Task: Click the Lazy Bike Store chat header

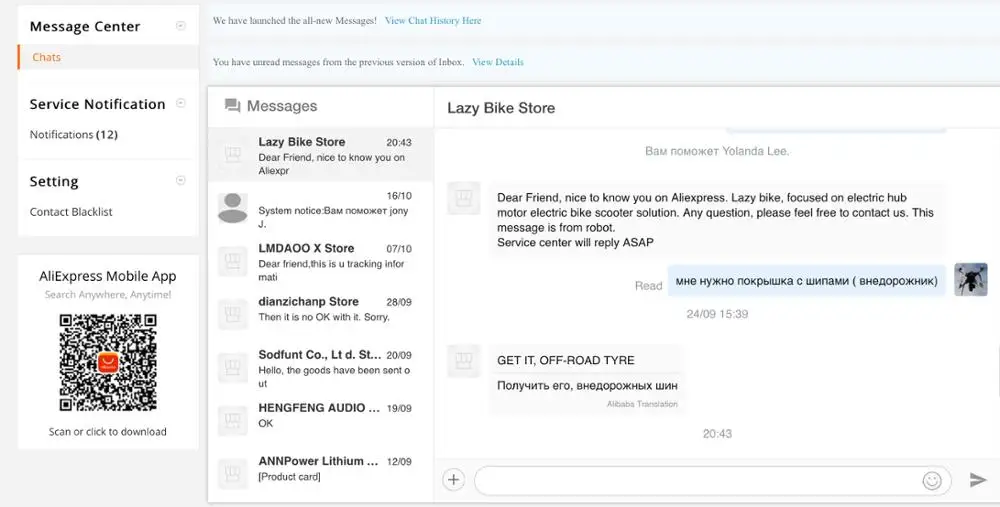Action: tap(501, 108)
